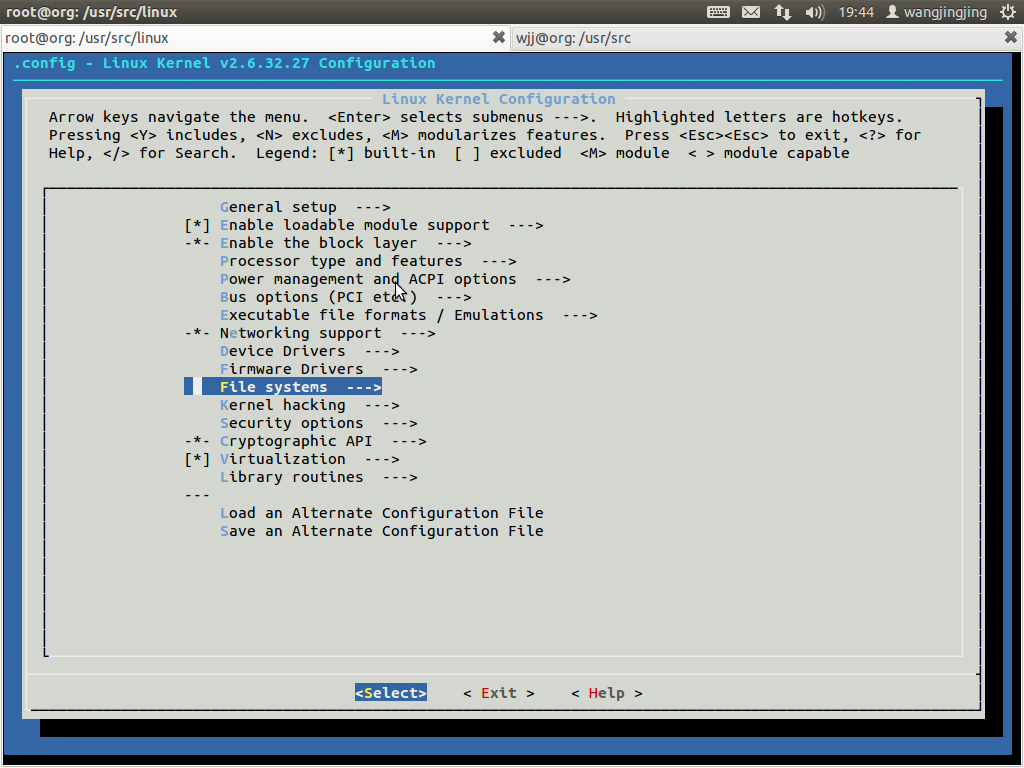
Task: Expand arrow after Cryptographic API
Action: click(409, 441)
